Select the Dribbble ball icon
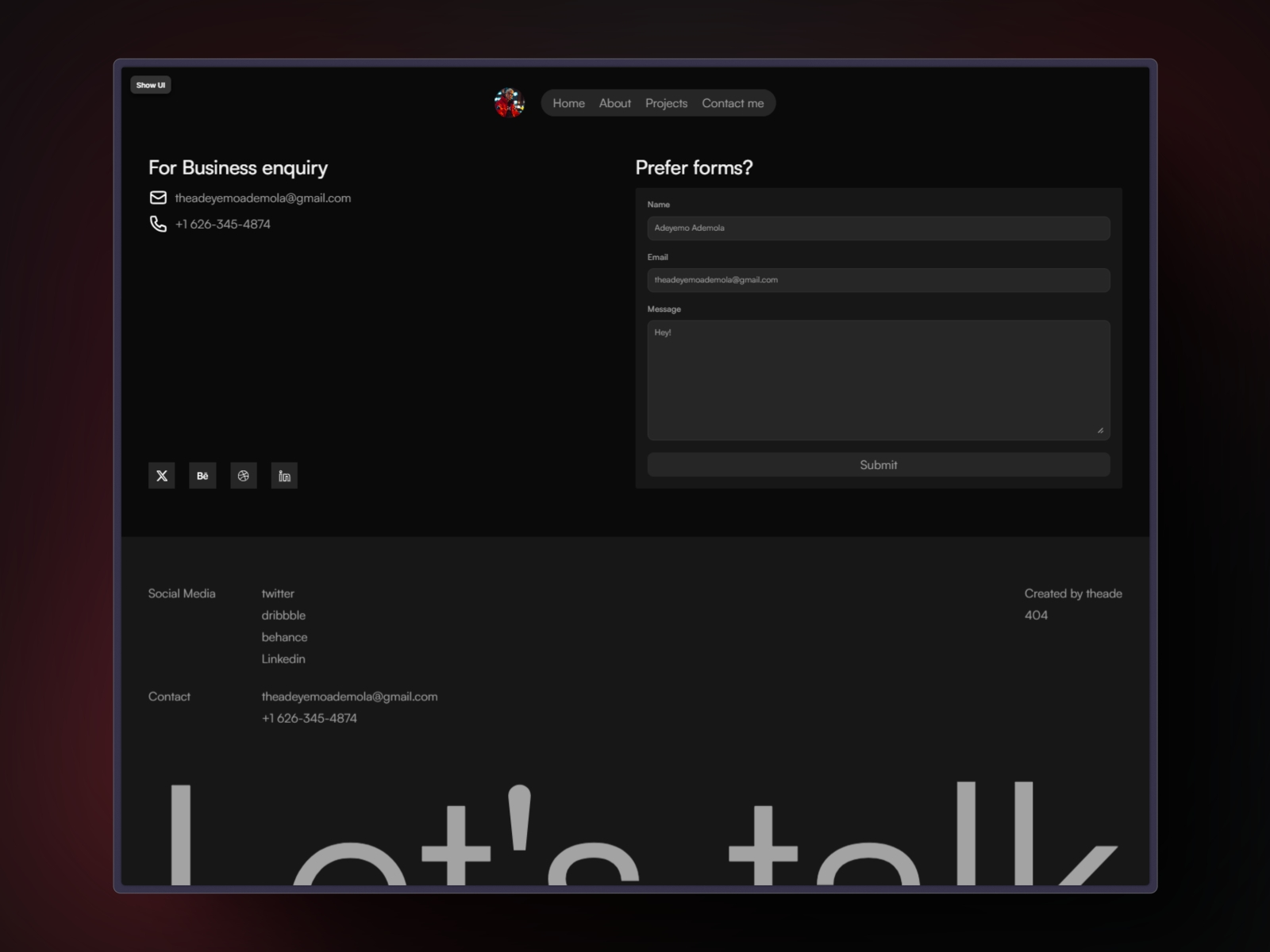 click(x=244, y=475)
